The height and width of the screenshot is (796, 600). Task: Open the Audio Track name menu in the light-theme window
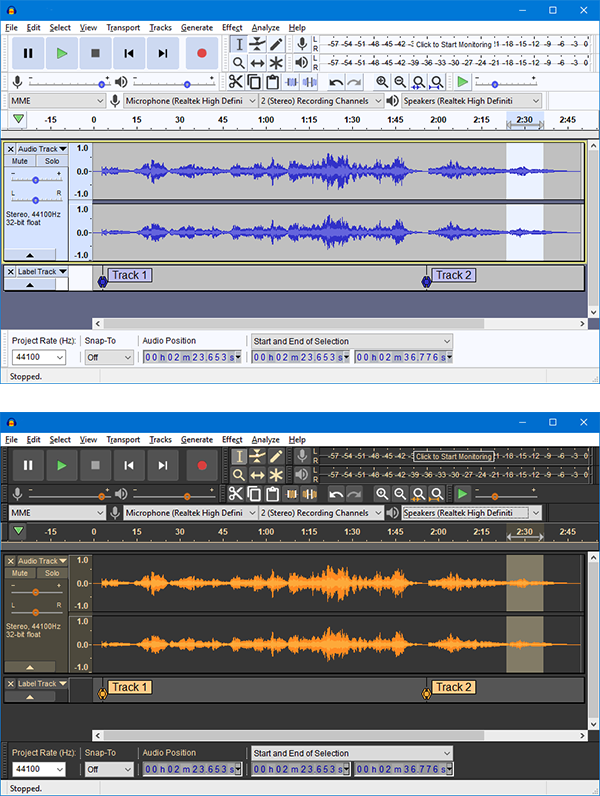coord(42,149)
